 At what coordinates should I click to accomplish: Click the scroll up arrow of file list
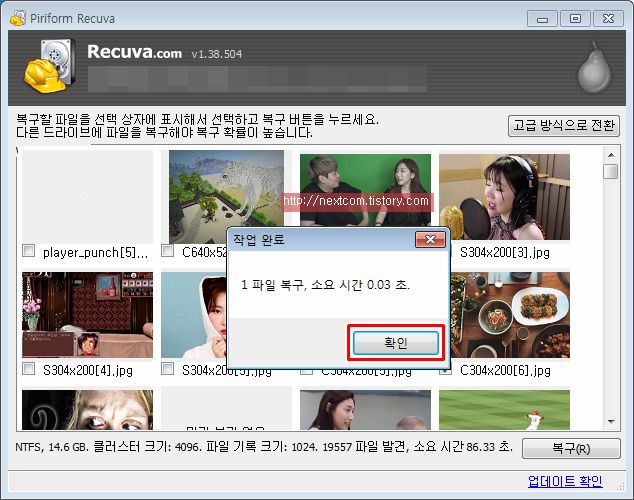pos(611,155)
